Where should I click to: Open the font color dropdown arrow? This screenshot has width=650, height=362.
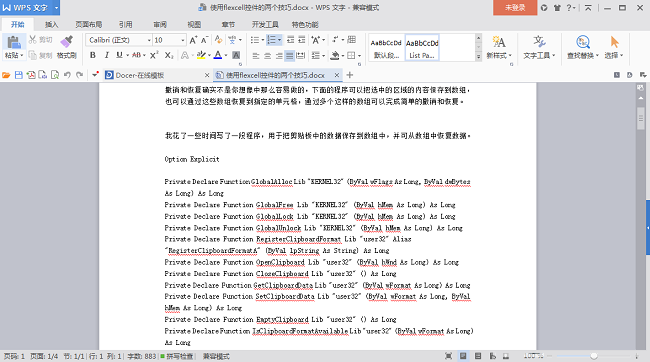[x=226, y=55]
